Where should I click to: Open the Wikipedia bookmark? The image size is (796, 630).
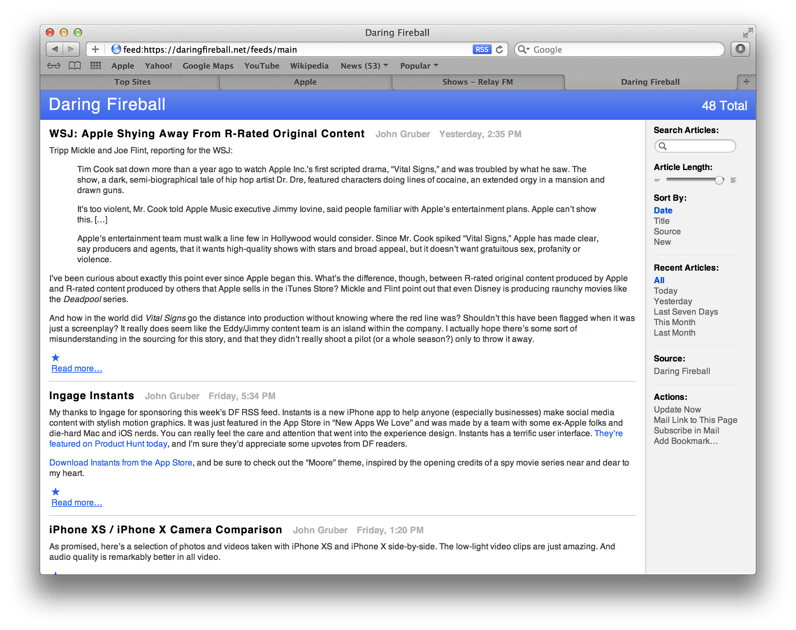[309, 66]
